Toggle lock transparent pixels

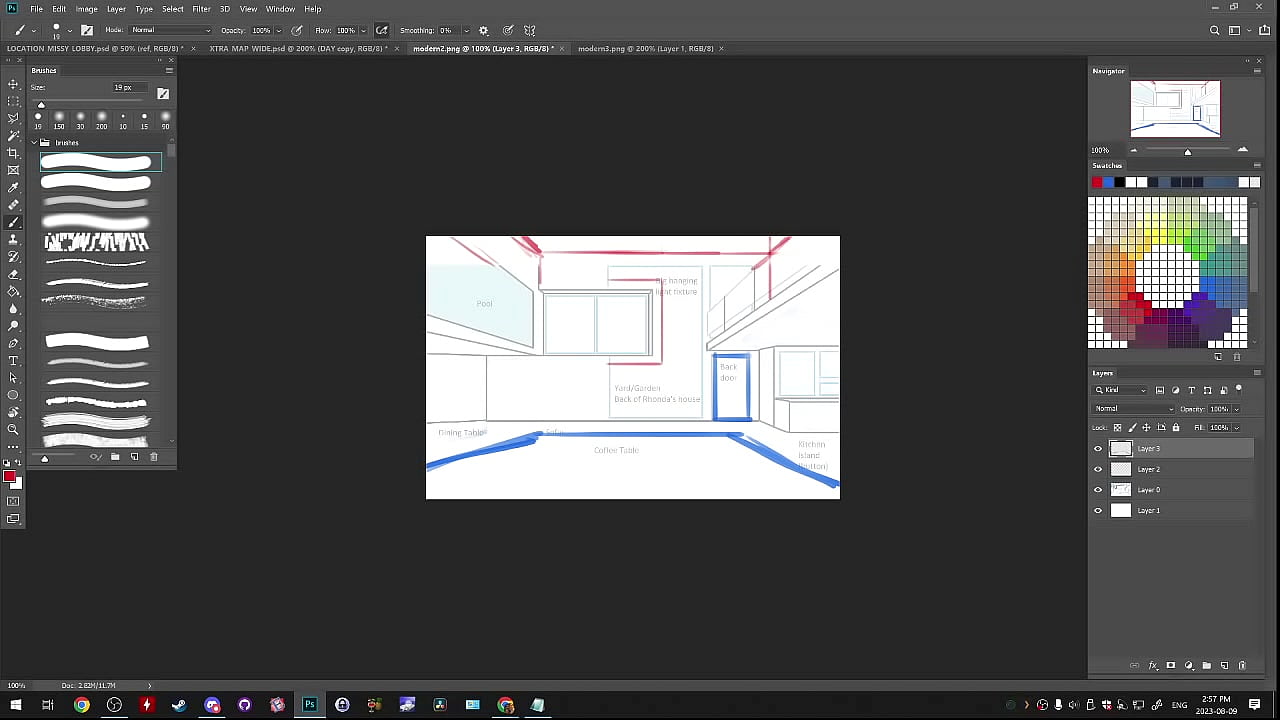point(1118,428)
